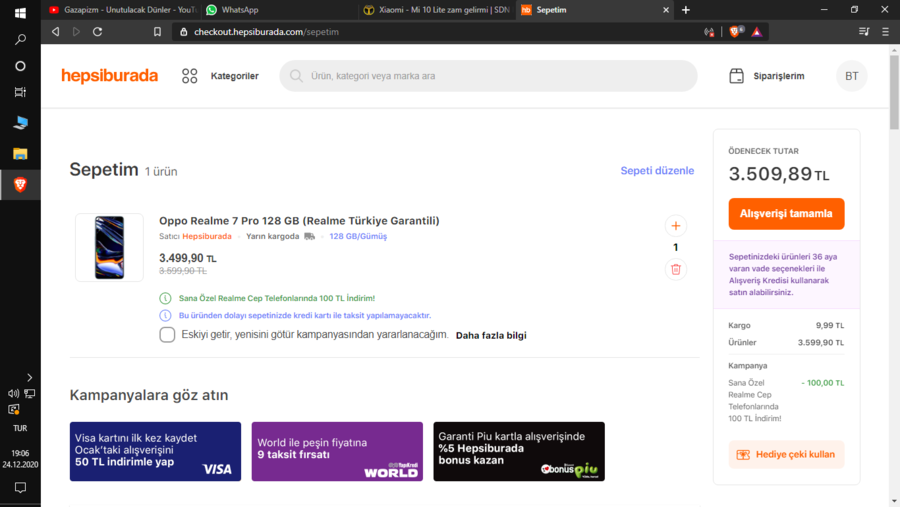Click Alışverişi tamamla button

[x=786, y=214]
